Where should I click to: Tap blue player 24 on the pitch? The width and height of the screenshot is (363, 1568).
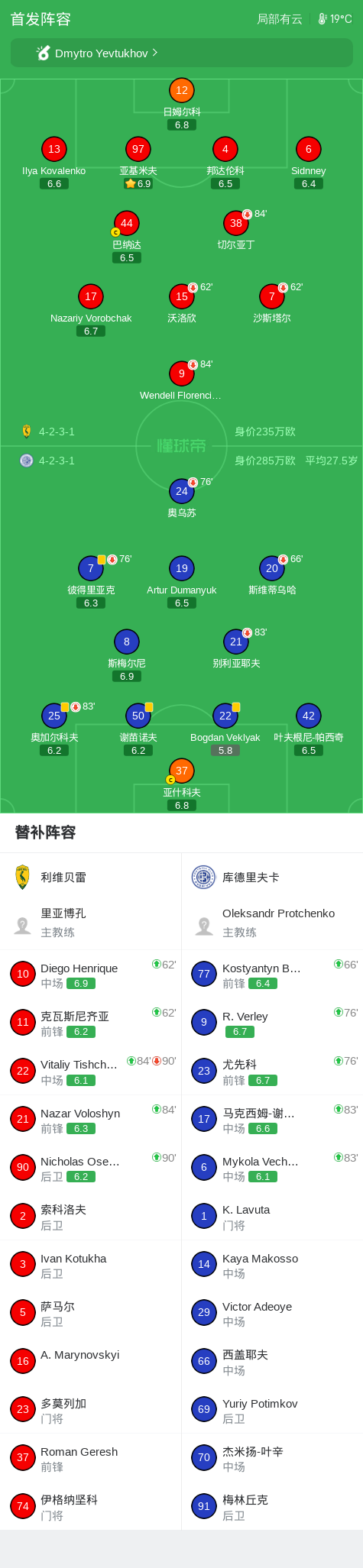pyautogui.click(x=182, y=491)
